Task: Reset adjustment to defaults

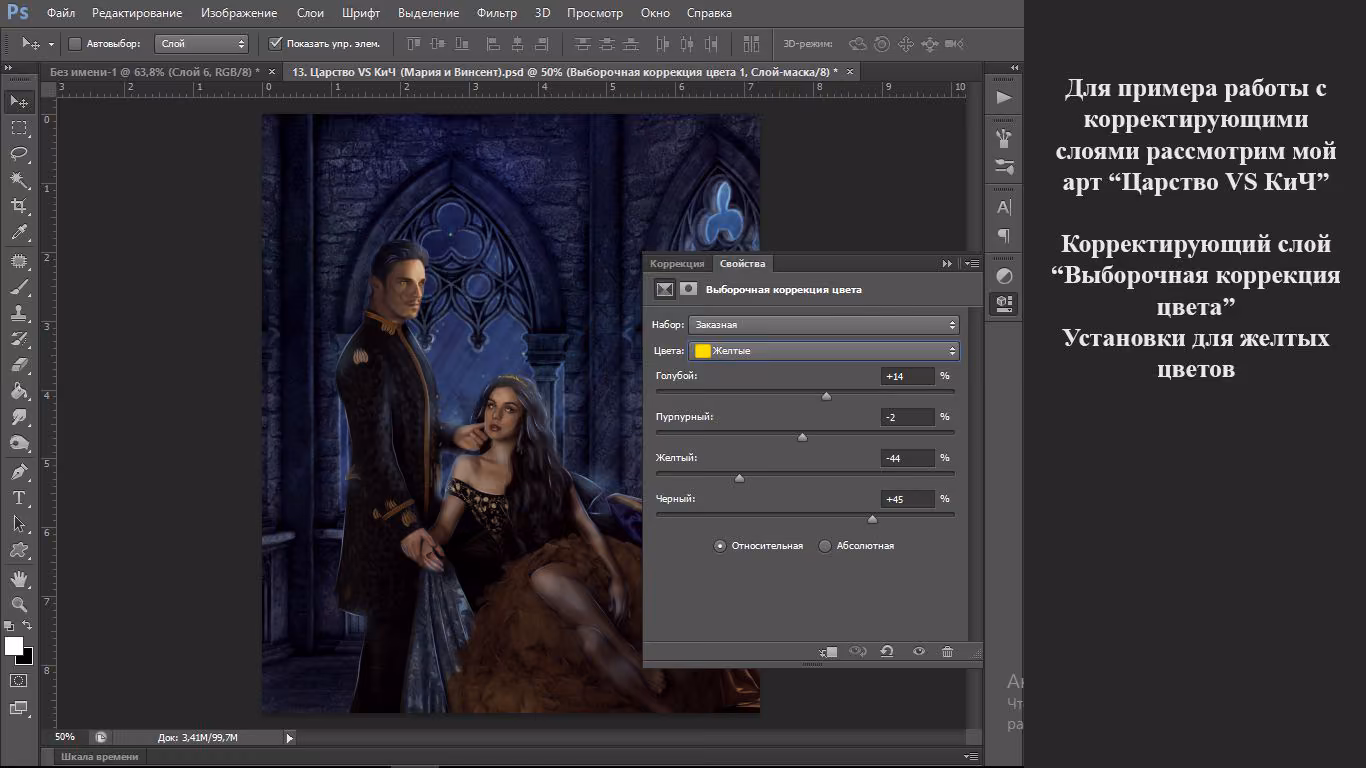Action: (886, 652)
